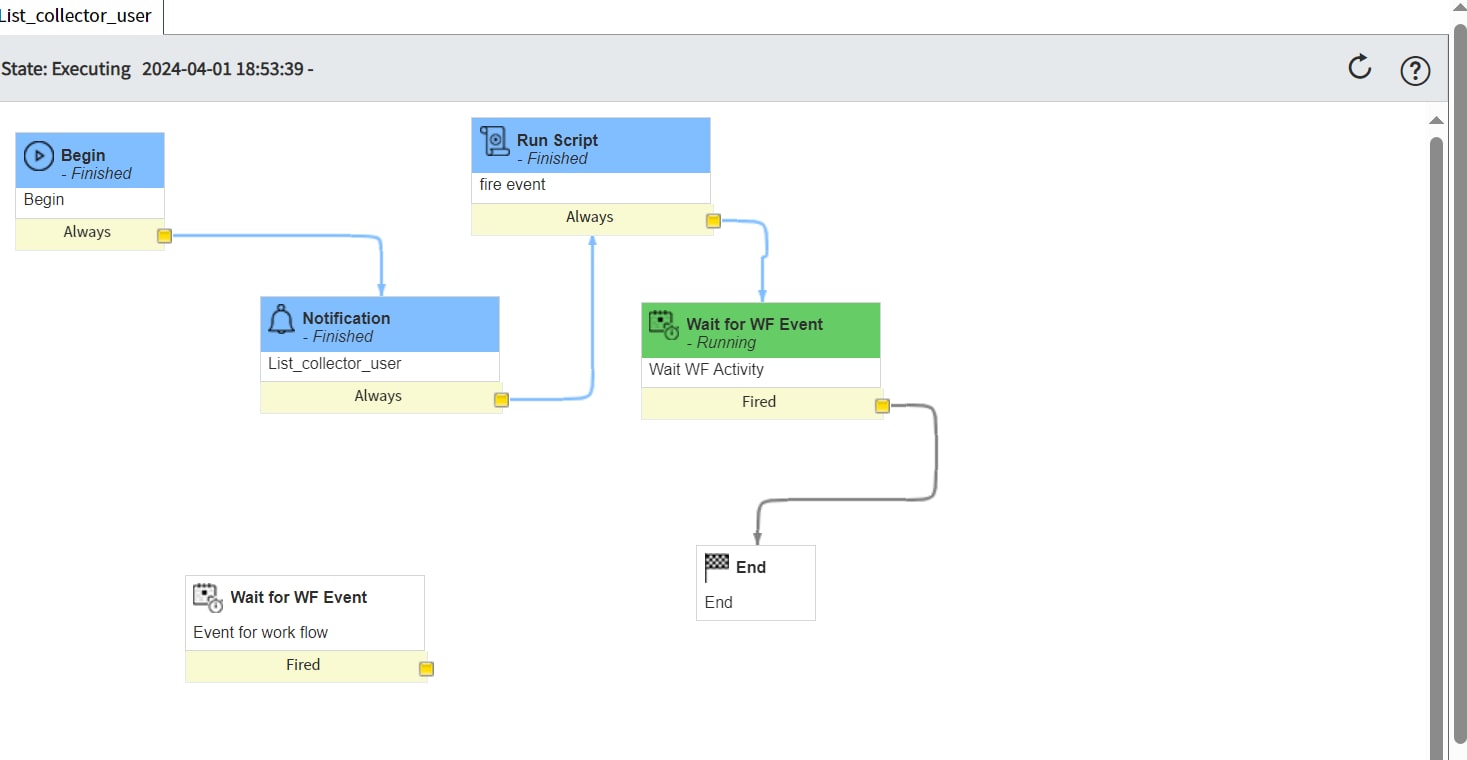Image resolution: width=1467 pixels, height=760 pixels.
Task: Switch to the List_collector_user tab
Action: click(x=75, y=16)
